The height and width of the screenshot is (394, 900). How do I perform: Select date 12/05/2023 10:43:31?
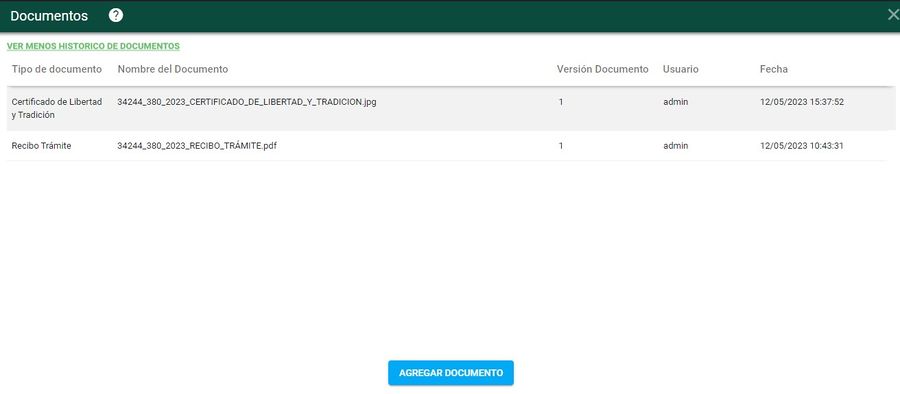(802, 146)
